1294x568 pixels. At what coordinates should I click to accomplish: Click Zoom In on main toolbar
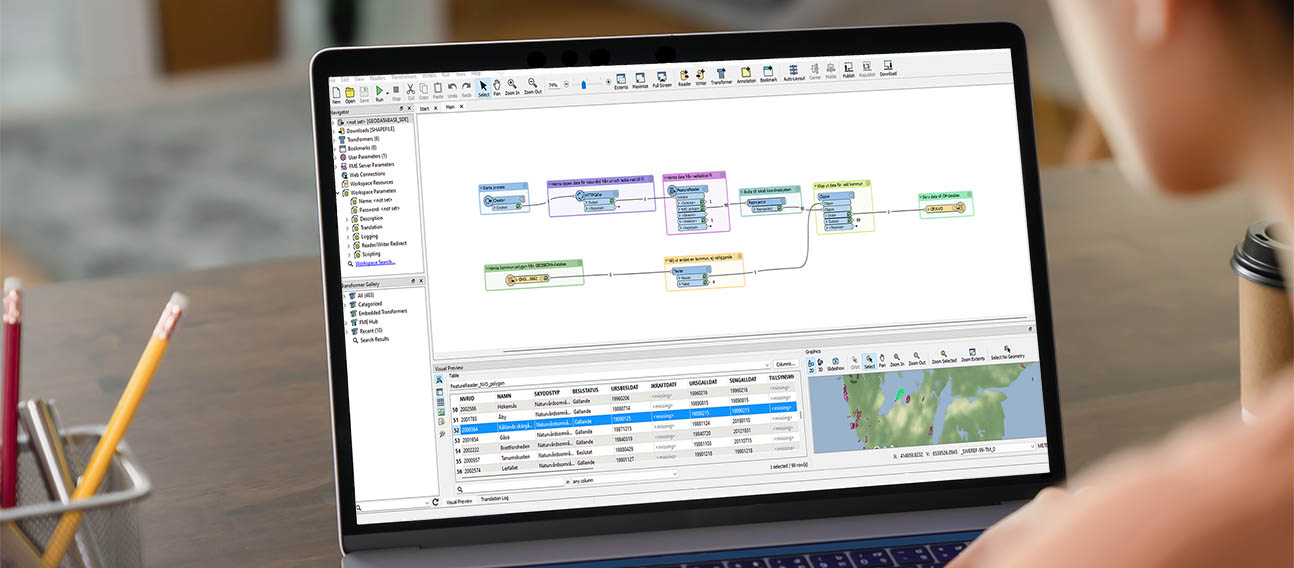point(511,87)
